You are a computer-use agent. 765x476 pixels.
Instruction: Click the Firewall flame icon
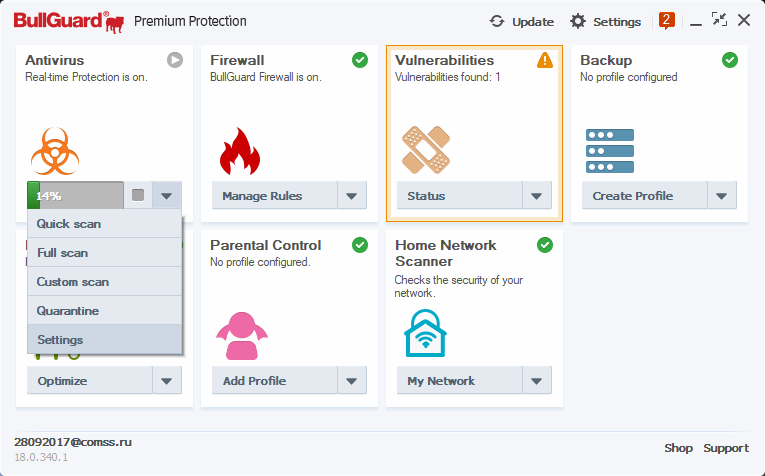coord(239,151)
